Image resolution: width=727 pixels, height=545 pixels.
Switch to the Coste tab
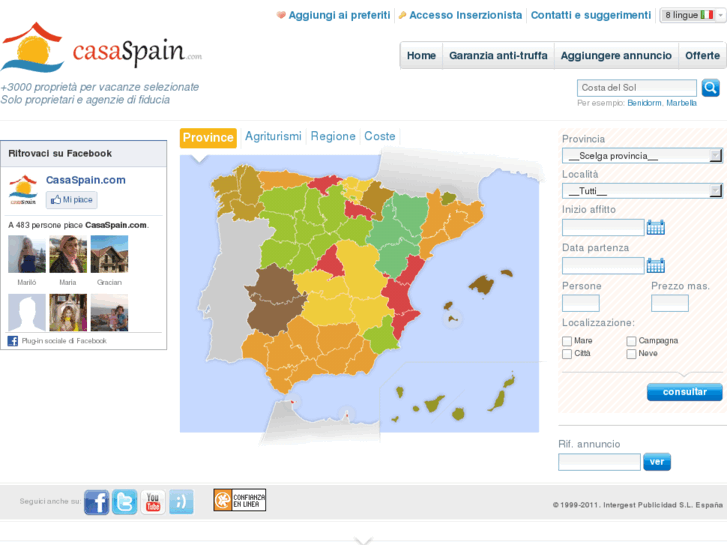[x=380, y=136]
